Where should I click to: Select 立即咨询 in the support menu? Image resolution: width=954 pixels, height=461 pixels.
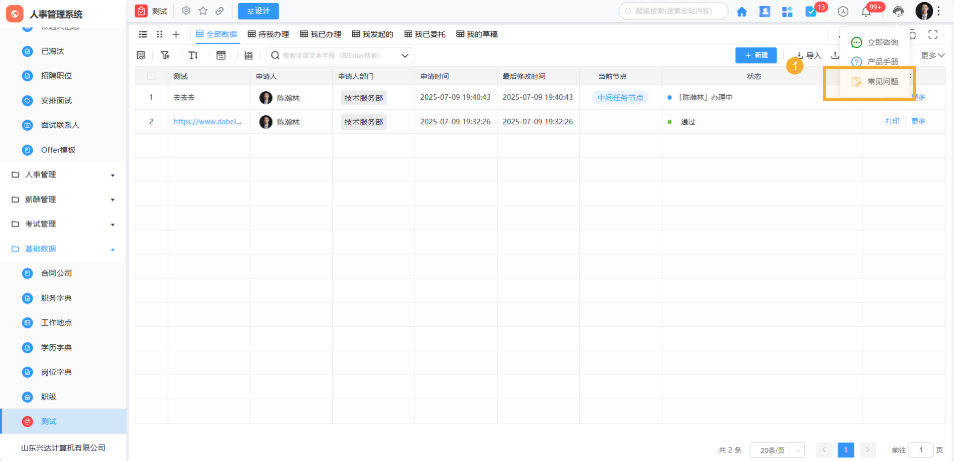pos(875,43)
